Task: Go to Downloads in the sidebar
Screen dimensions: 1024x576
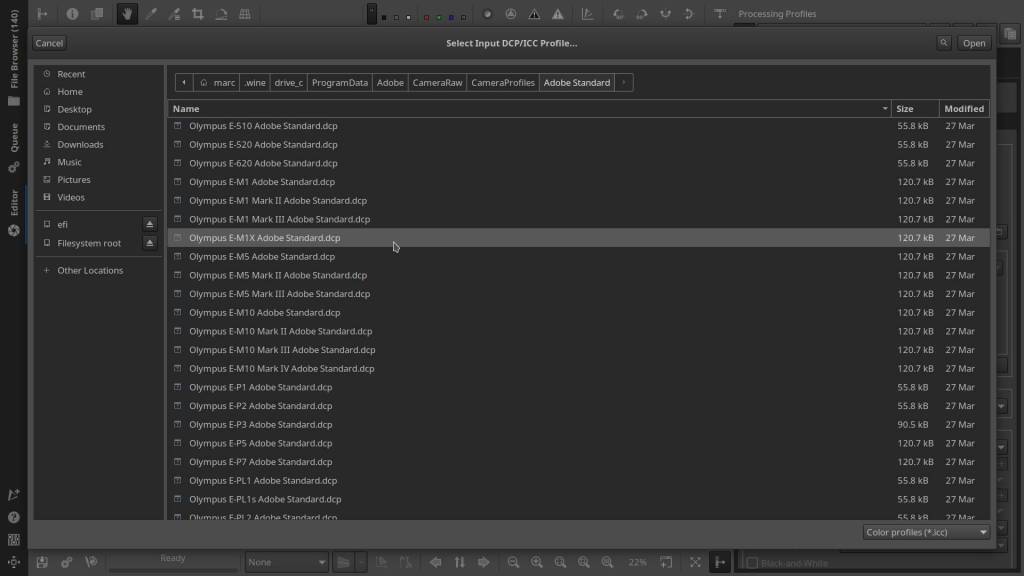Action: pyautogui.click(x=80, y=144)
